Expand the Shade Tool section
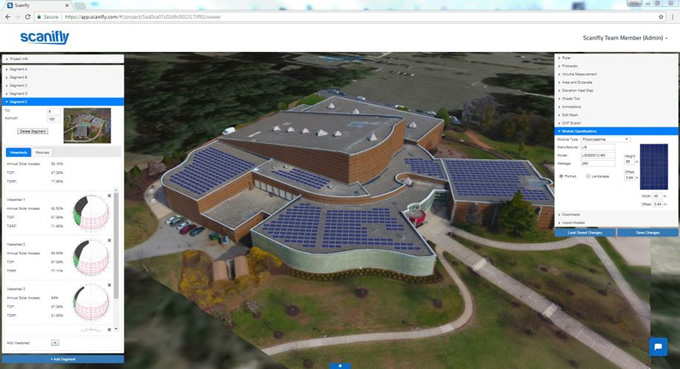Screen dimensions: 680x369 (x=616, y=98)
